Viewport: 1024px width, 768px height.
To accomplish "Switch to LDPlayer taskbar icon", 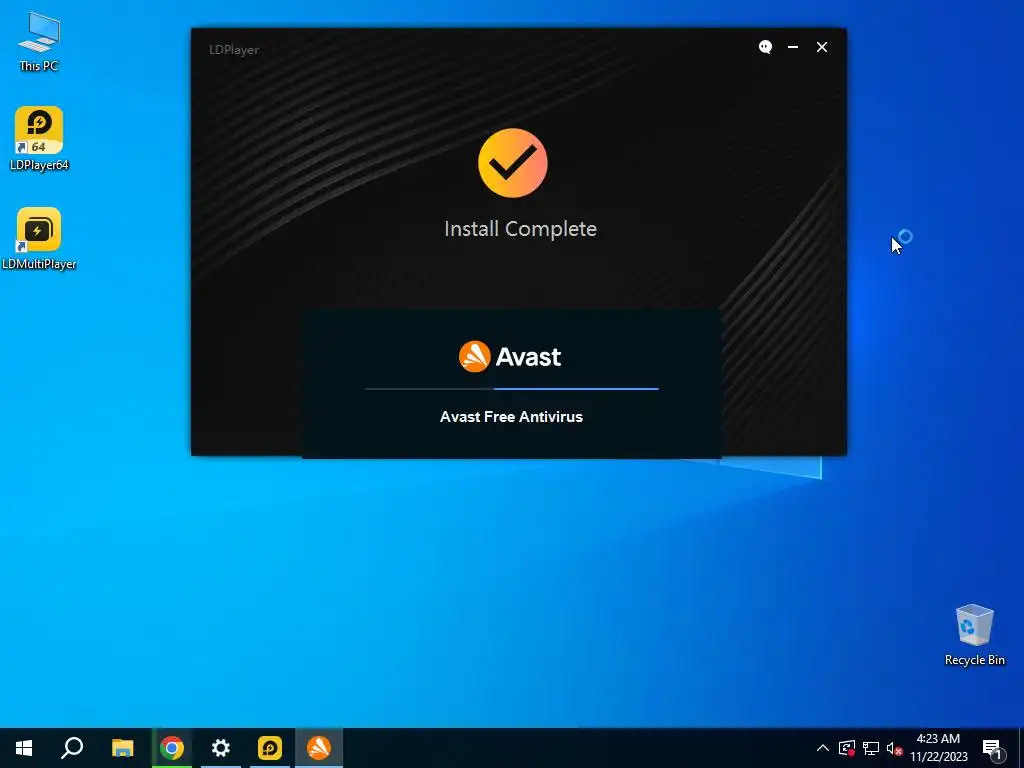I will [x=270, y=748].
